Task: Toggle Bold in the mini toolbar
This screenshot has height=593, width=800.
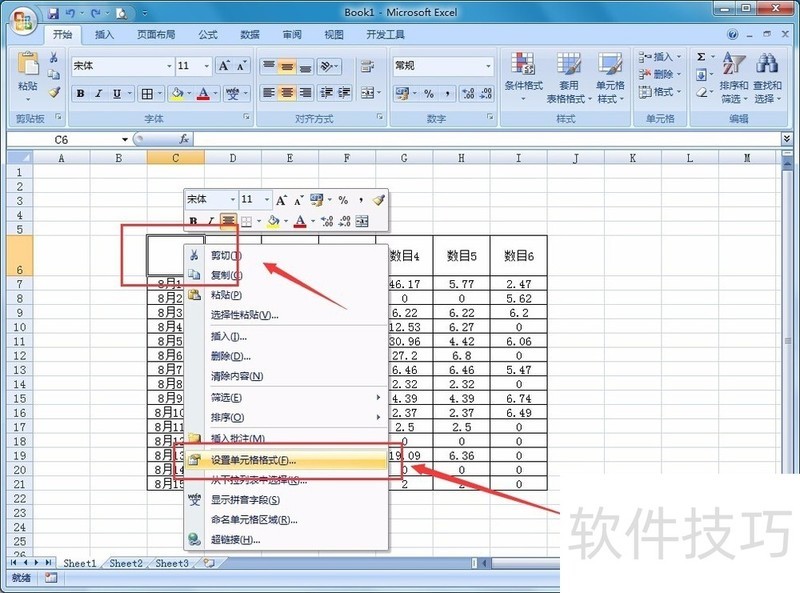Action: (193, 221)
